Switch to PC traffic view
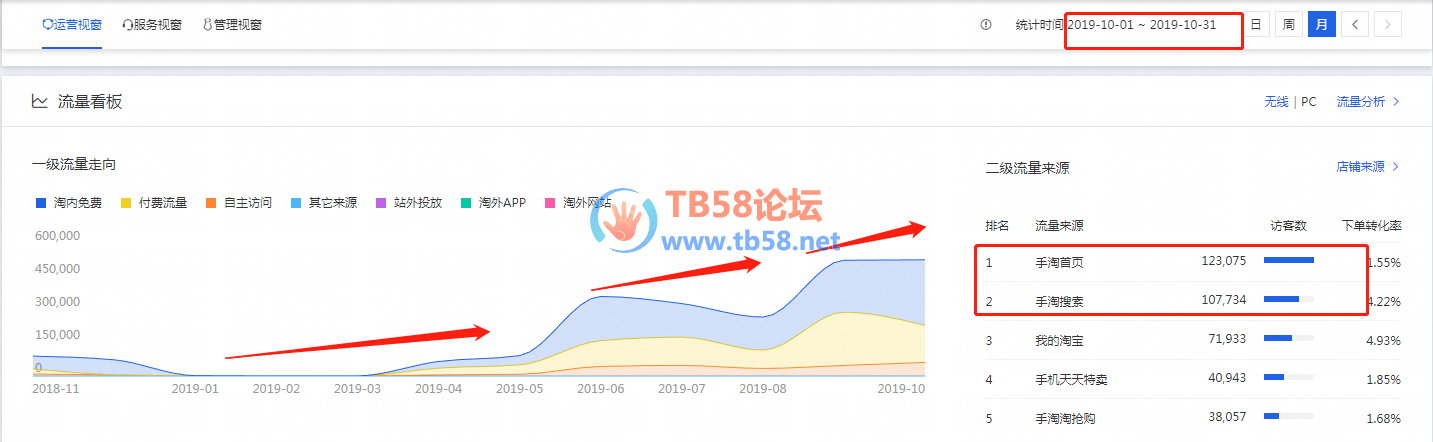The width and height of the screenshot is (1433, 442). pyautogui.click(x=1309, y=102)
